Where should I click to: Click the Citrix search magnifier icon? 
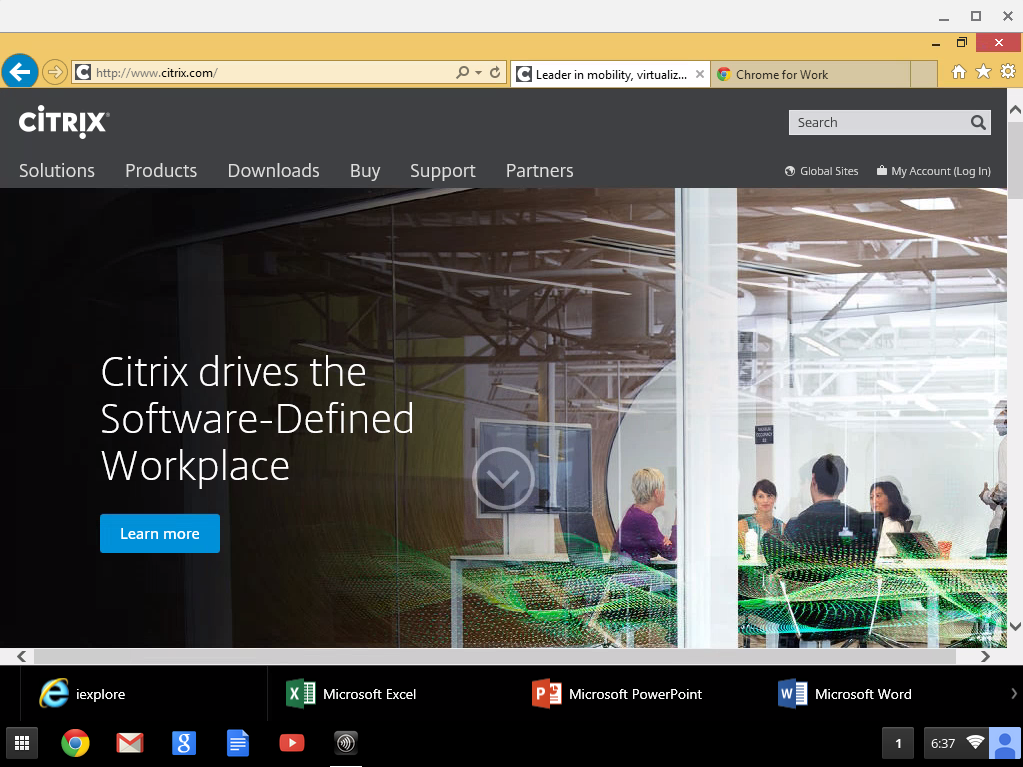tap(978, 123)
